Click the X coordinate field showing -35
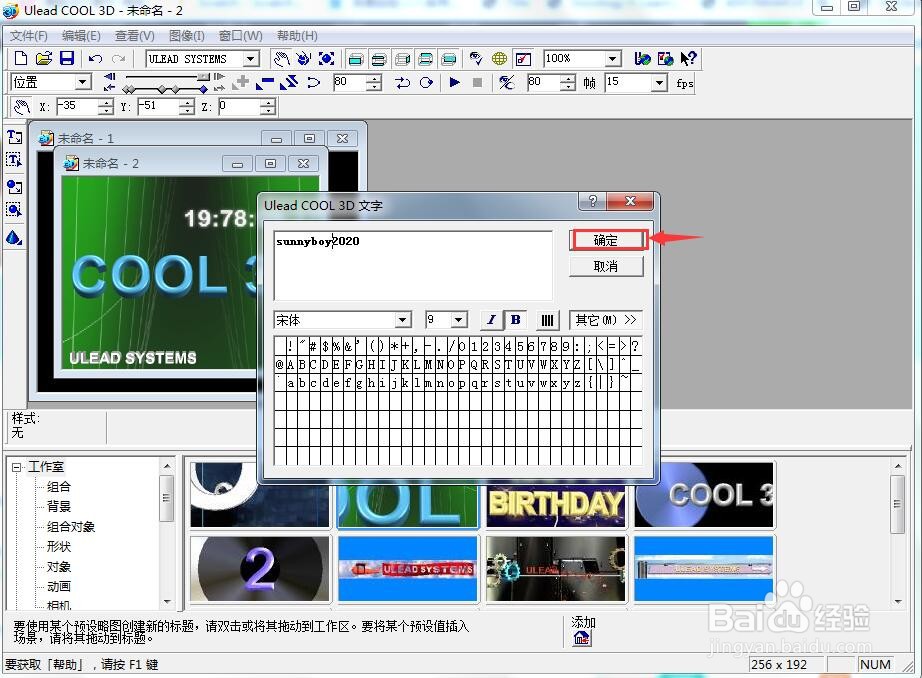 (77, 106)
